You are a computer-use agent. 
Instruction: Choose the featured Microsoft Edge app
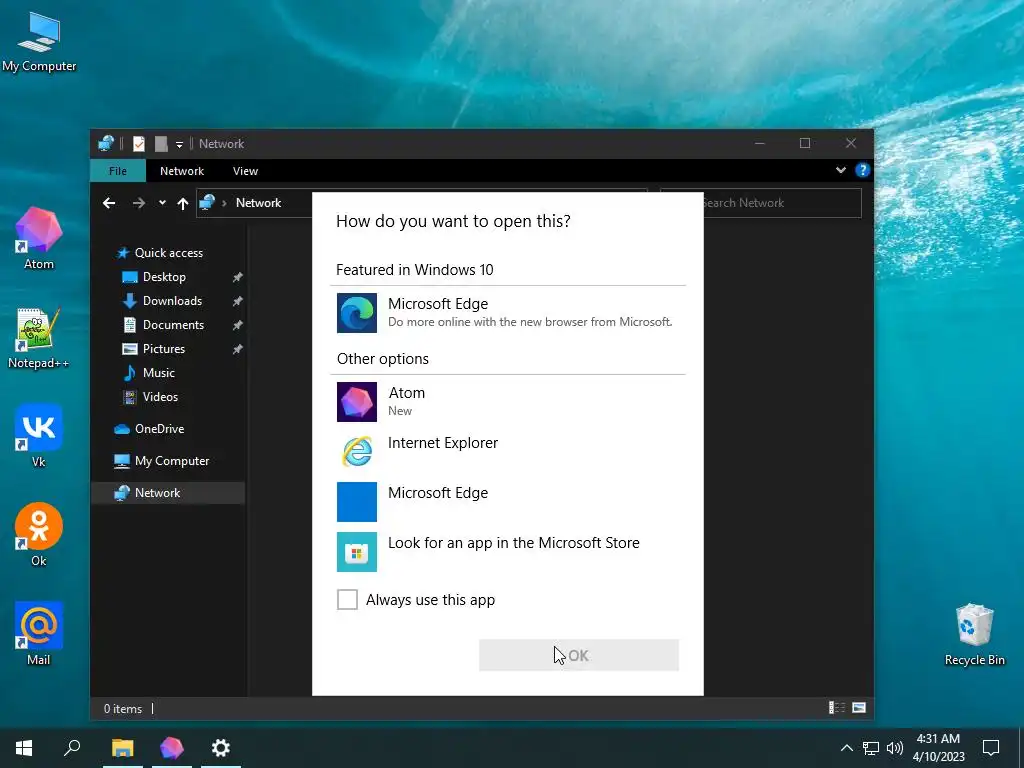507,313
